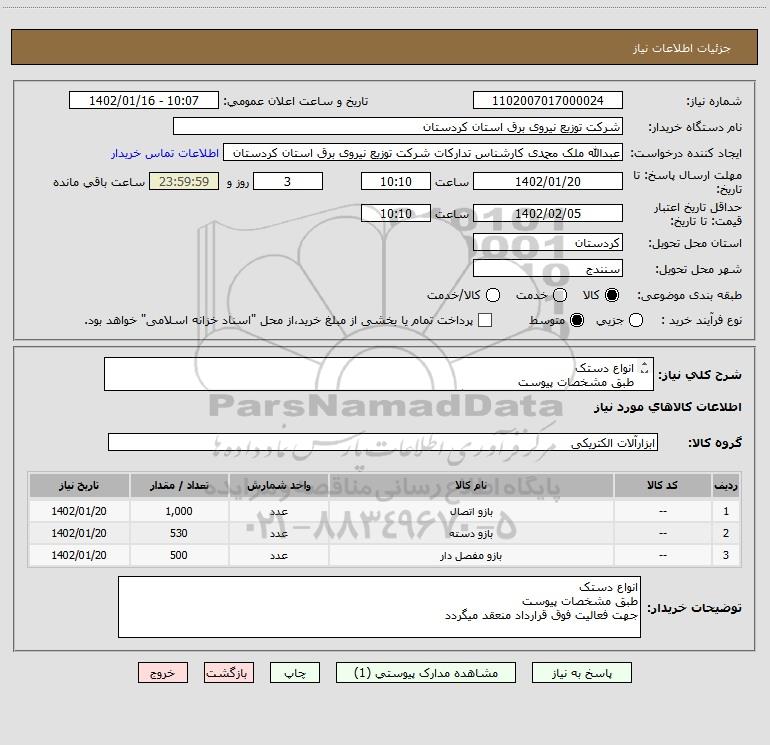Click the remaining days field showing 3
Screen dimensions: 770x745
(288, 181)
